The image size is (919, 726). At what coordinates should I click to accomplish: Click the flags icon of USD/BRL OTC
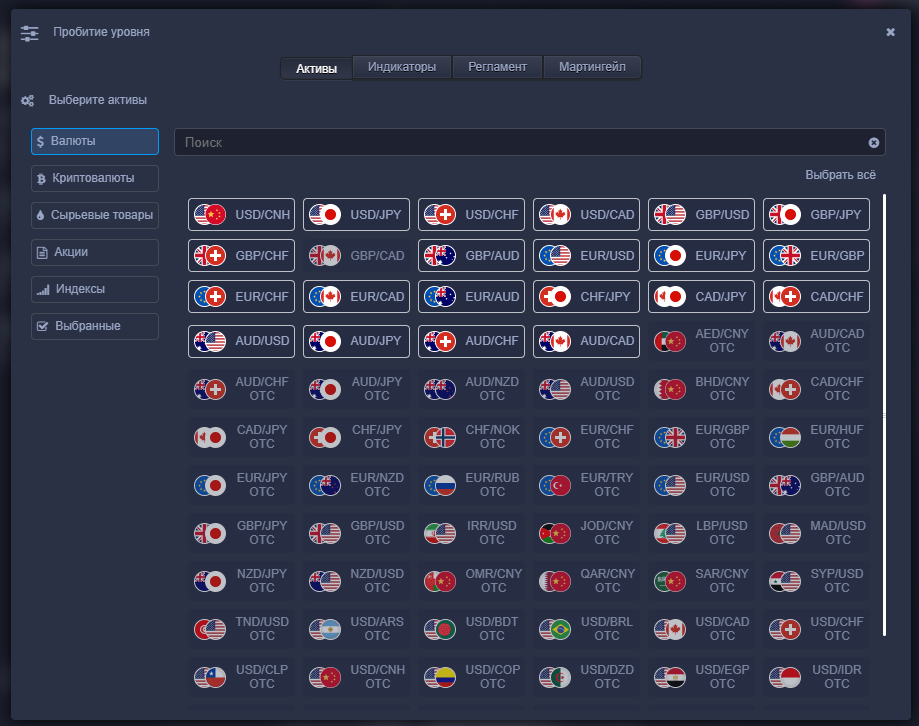point(555,629)
